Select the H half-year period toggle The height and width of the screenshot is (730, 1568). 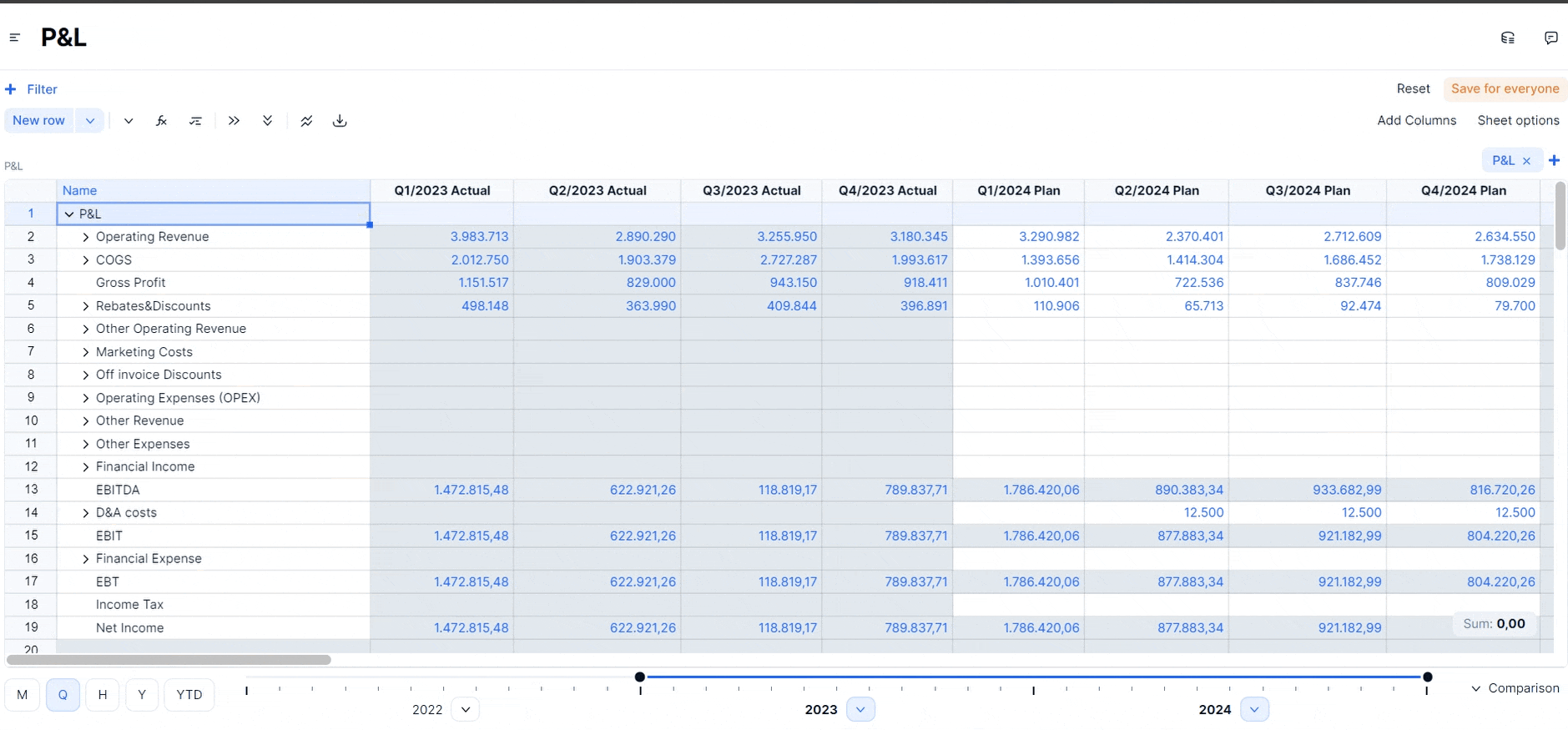pos(102,695)
